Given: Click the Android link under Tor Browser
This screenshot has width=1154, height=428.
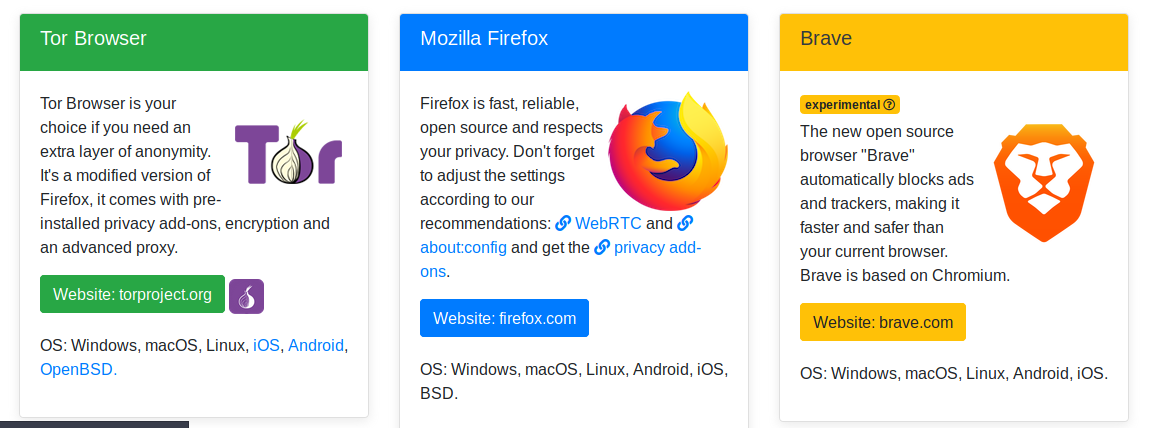Looking at the screenshot, I should click(316, 345).
